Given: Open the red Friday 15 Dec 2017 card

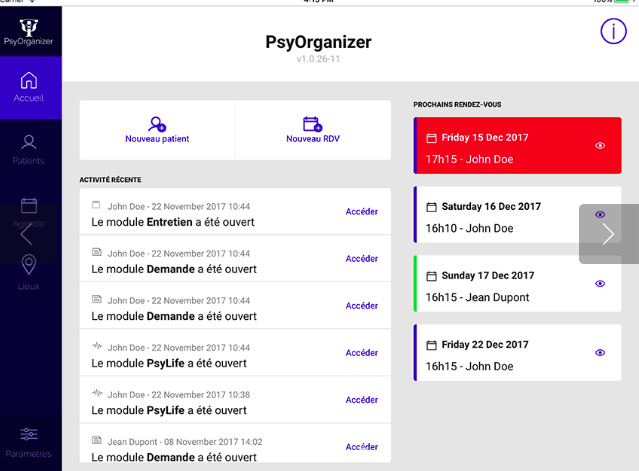Looking at the screenshot, I should click(x=518, y=145).
